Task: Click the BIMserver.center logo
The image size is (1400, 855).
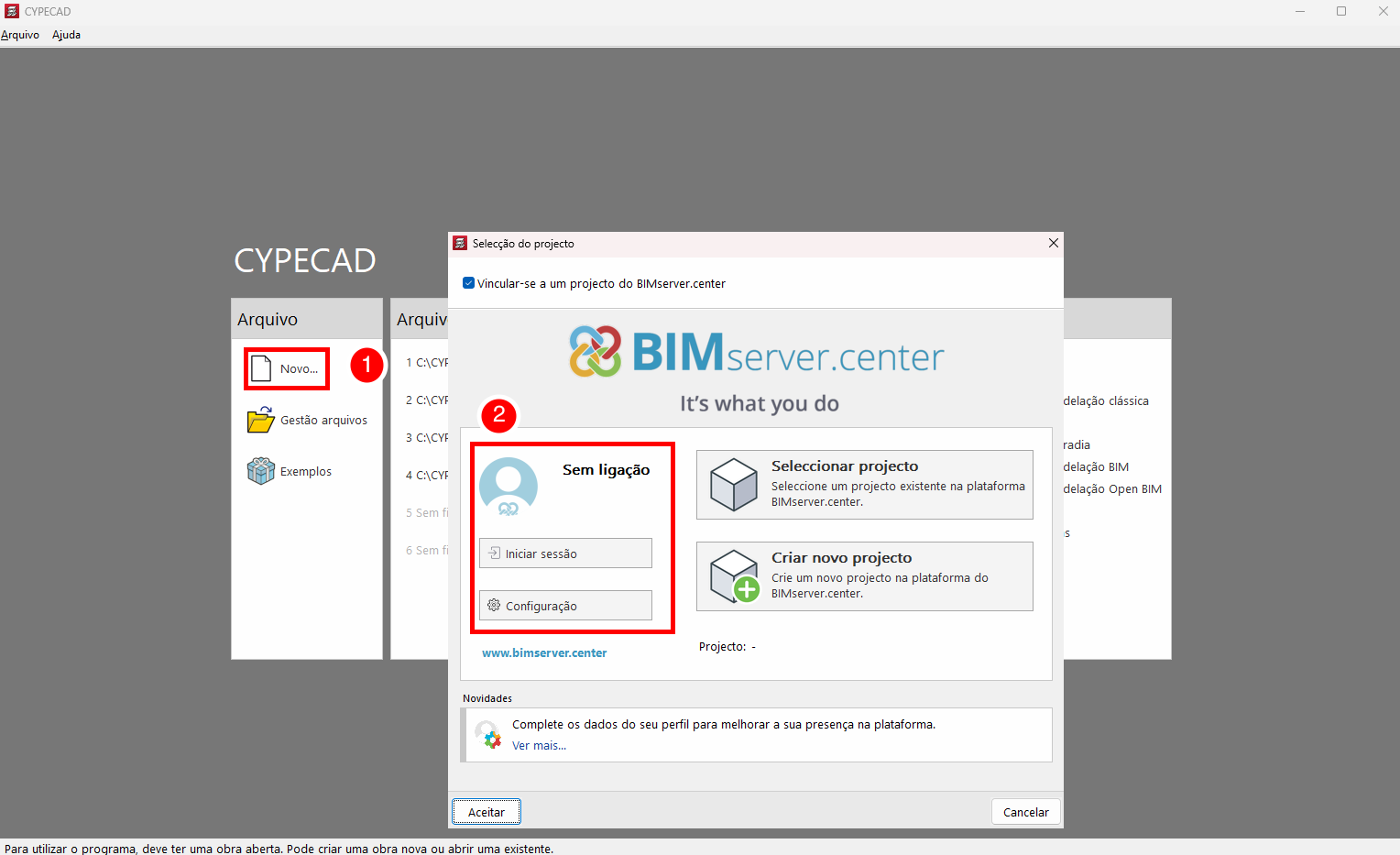Action: point(756,352)
